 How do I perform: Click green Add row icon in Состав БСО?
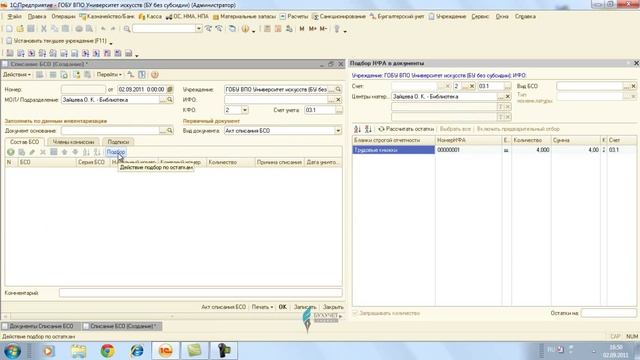11,152
